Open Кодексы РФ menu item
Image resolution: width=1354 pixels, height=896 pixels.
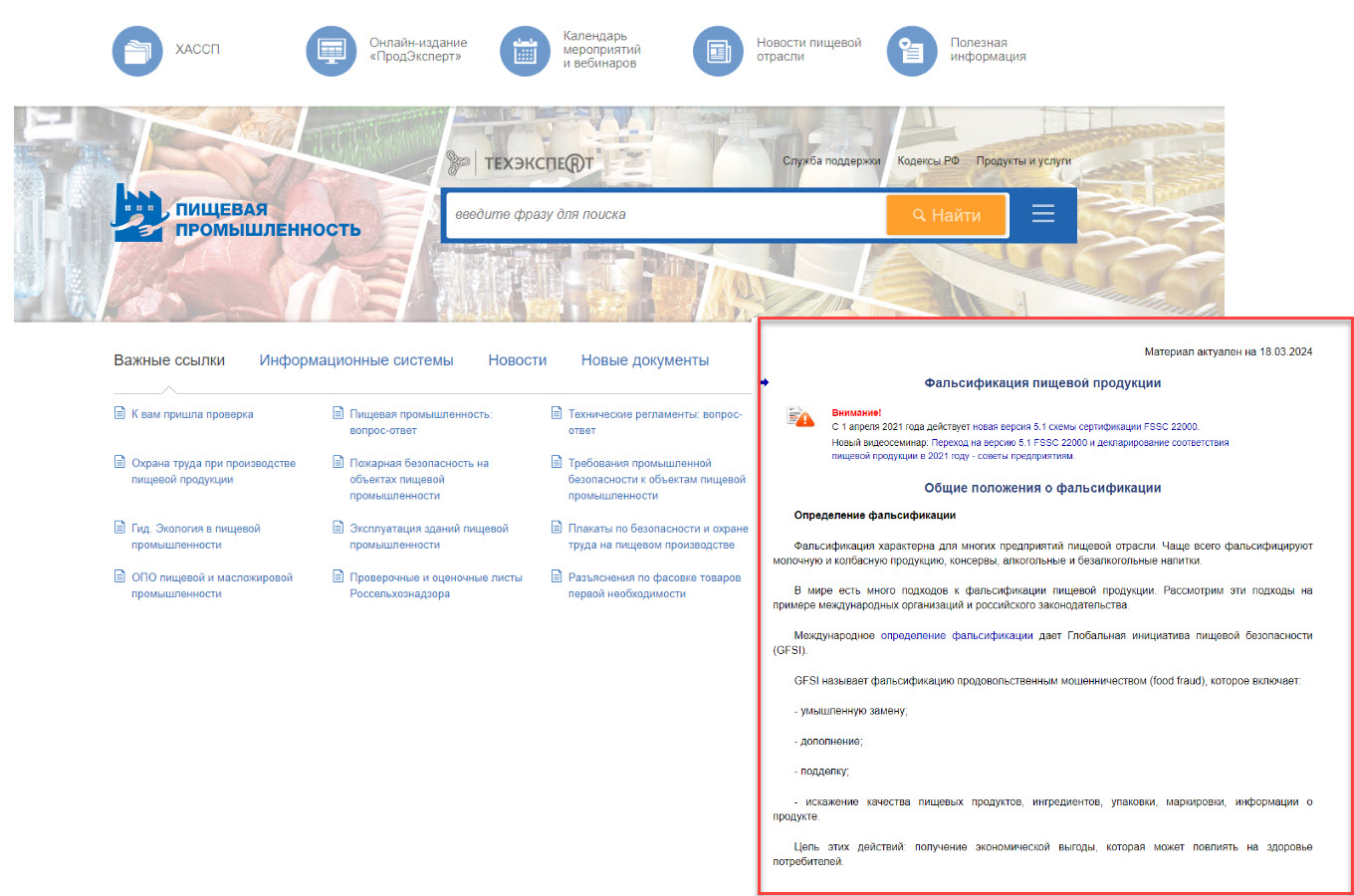click(929, 160)
